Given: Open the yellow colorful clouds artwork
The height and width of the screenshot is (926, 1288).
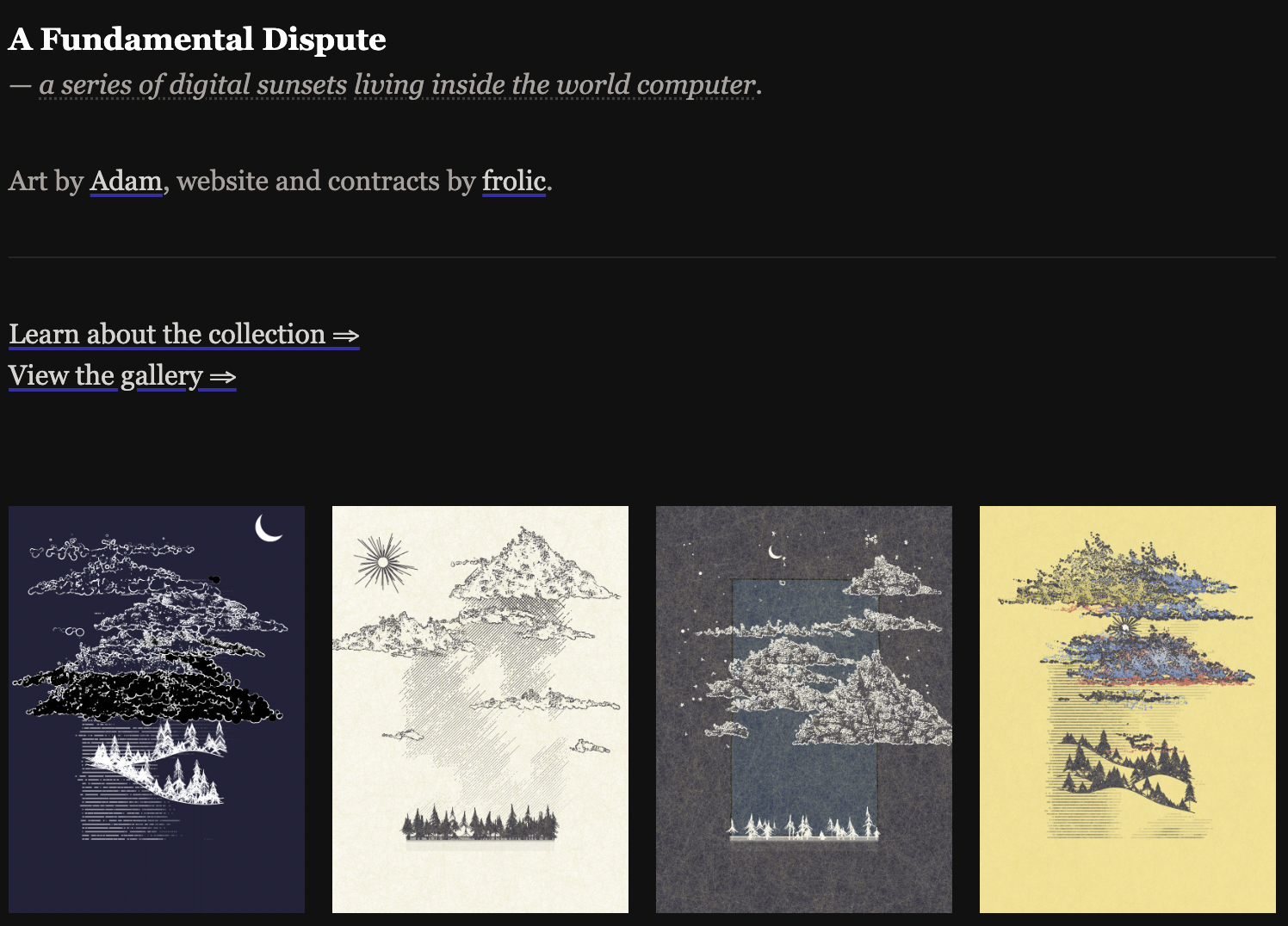Looking at the screenshot, I should (1128, 709).
